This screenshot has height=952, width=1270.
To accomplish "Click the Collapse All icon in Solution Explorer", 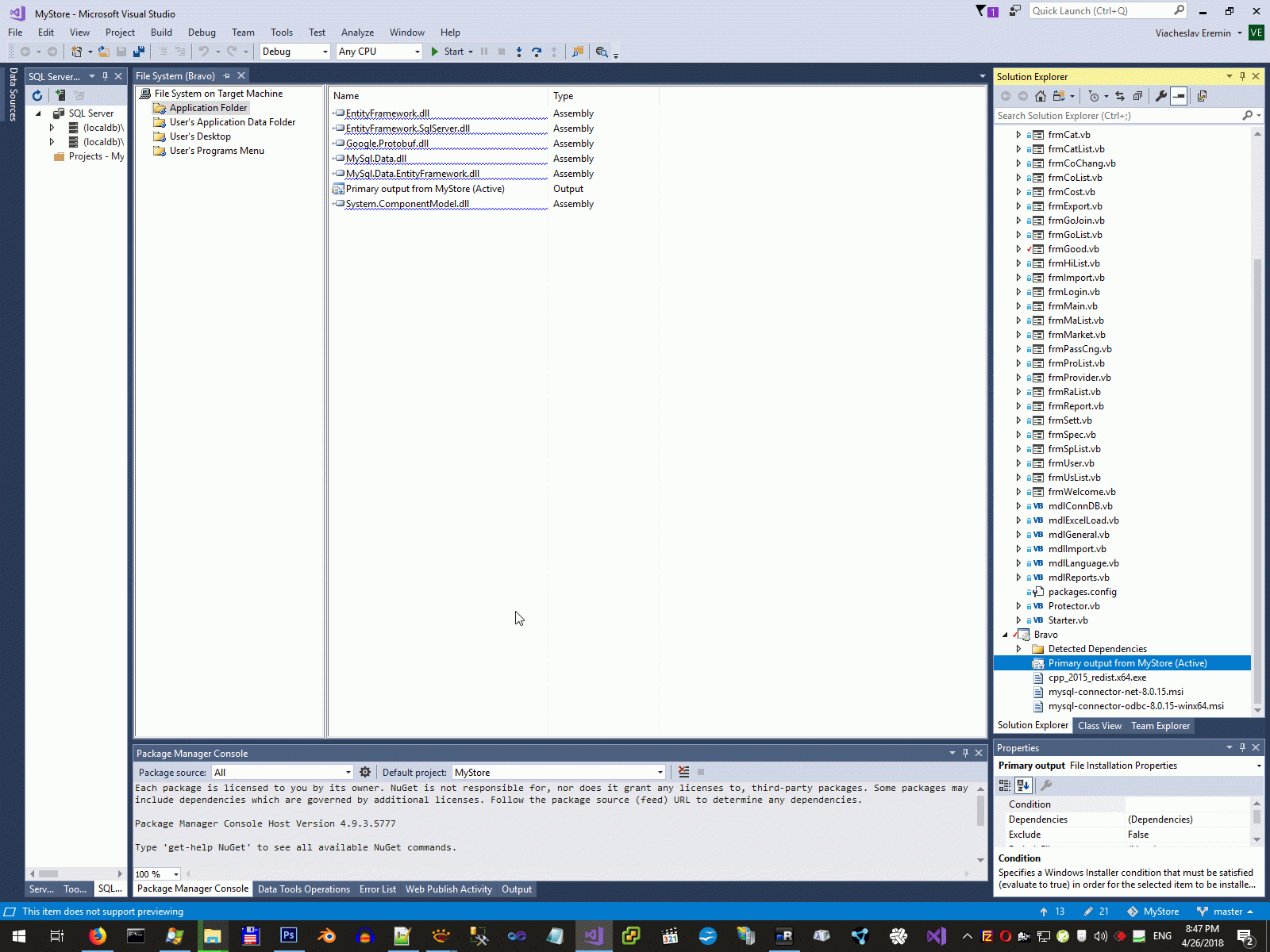I will [1137, 96].
